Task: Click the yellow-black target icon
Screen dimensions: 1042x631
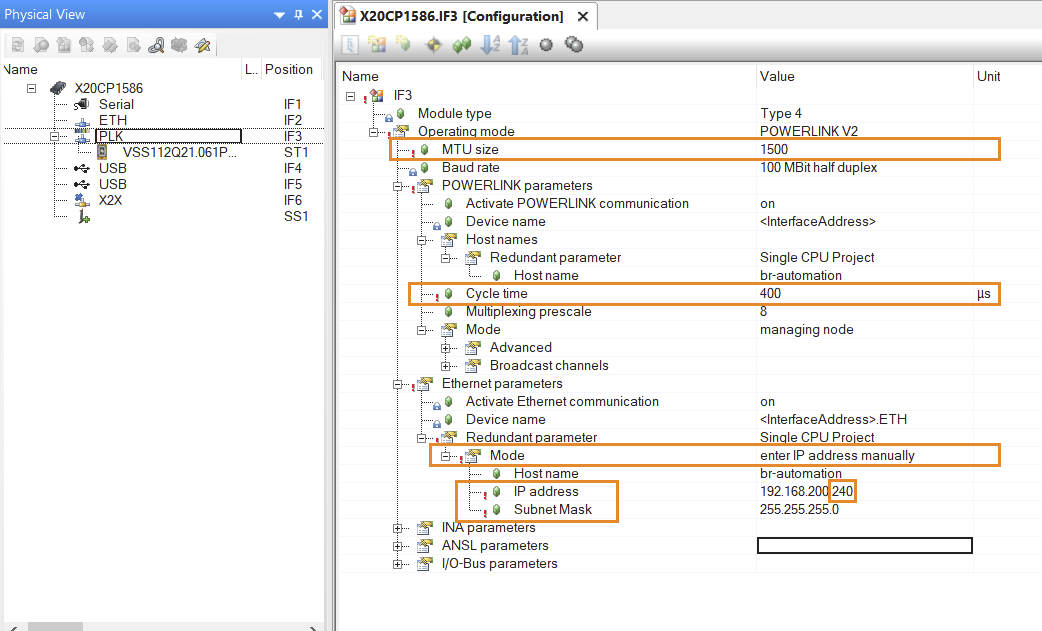Action: click(433, 45)
